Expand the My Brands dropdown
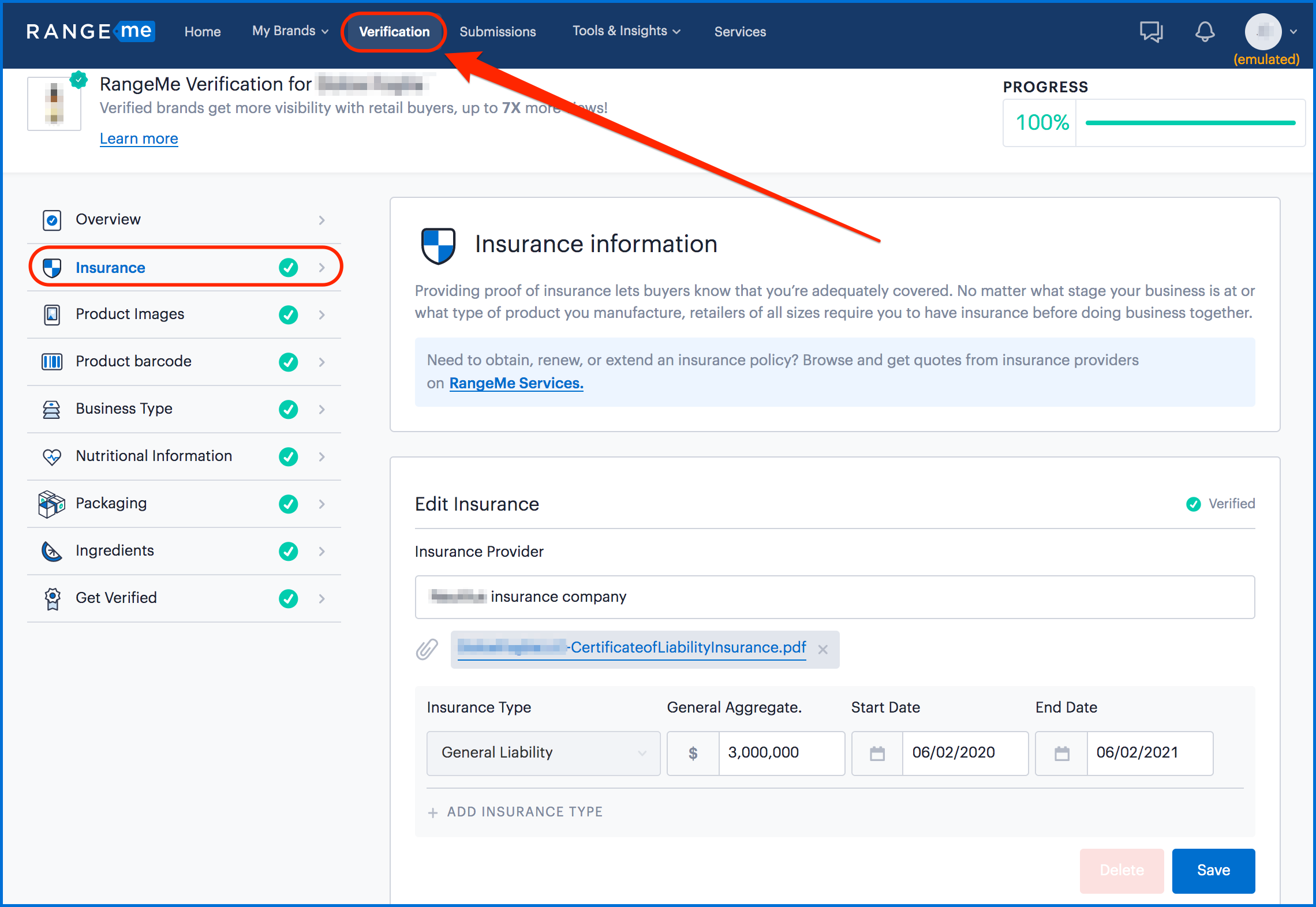 (290, 31)
